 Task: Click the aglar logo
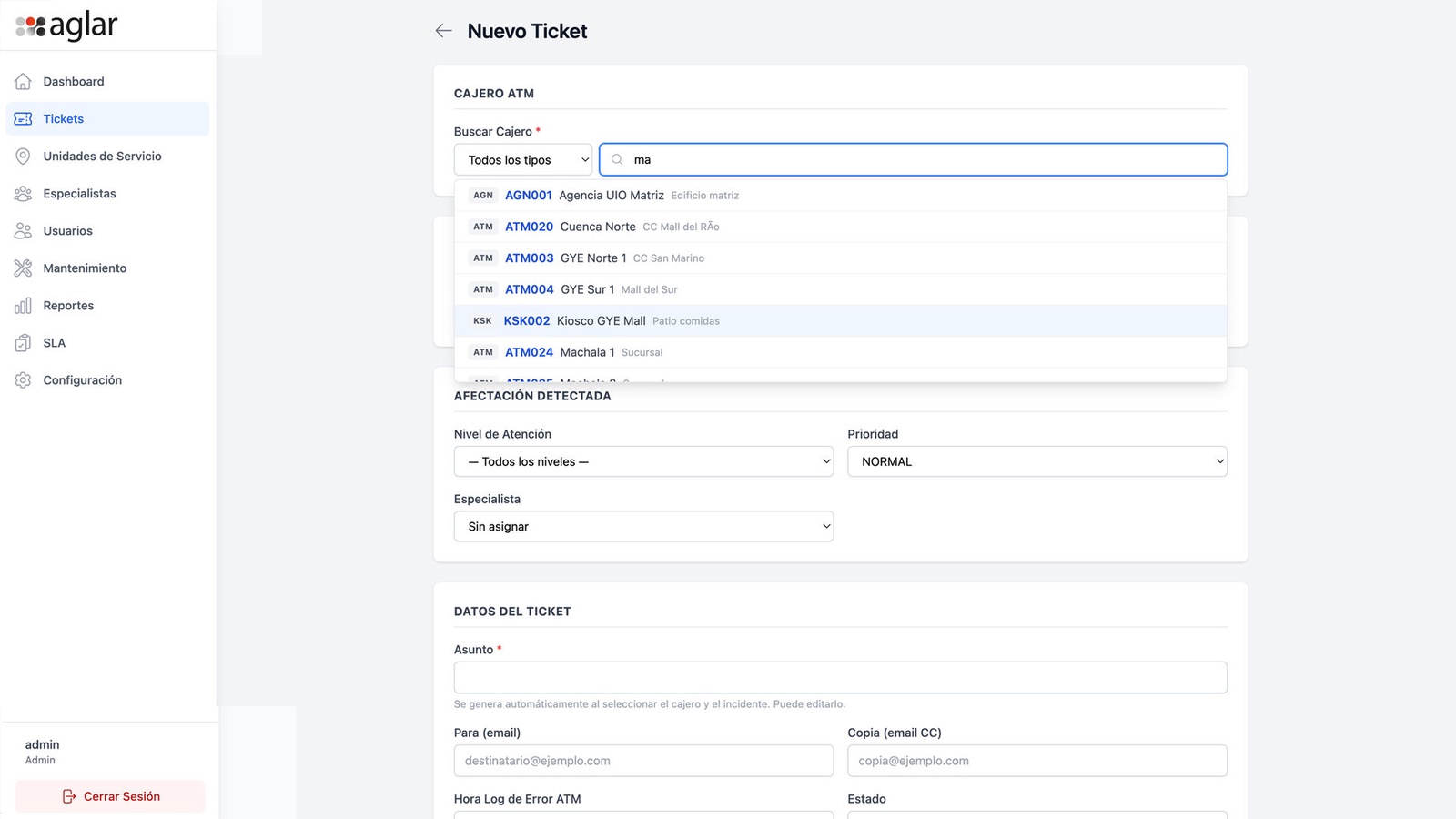point(66,26)
